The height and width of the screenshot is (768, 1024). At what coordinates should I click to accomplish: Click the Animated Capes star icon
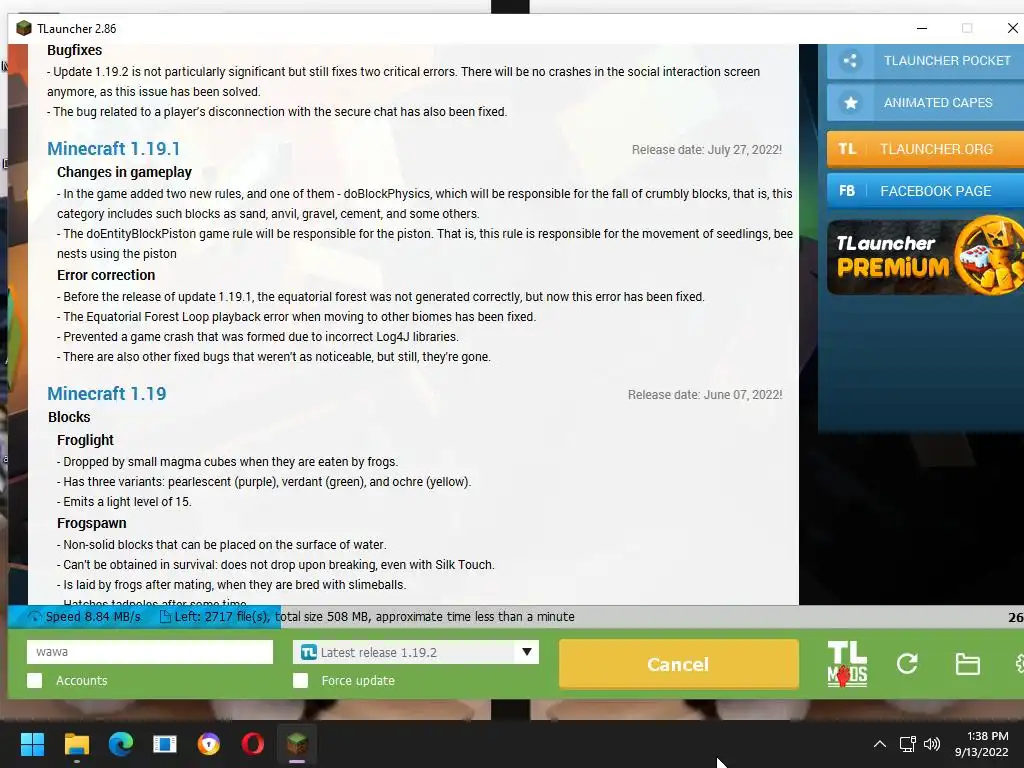(850, 103)
